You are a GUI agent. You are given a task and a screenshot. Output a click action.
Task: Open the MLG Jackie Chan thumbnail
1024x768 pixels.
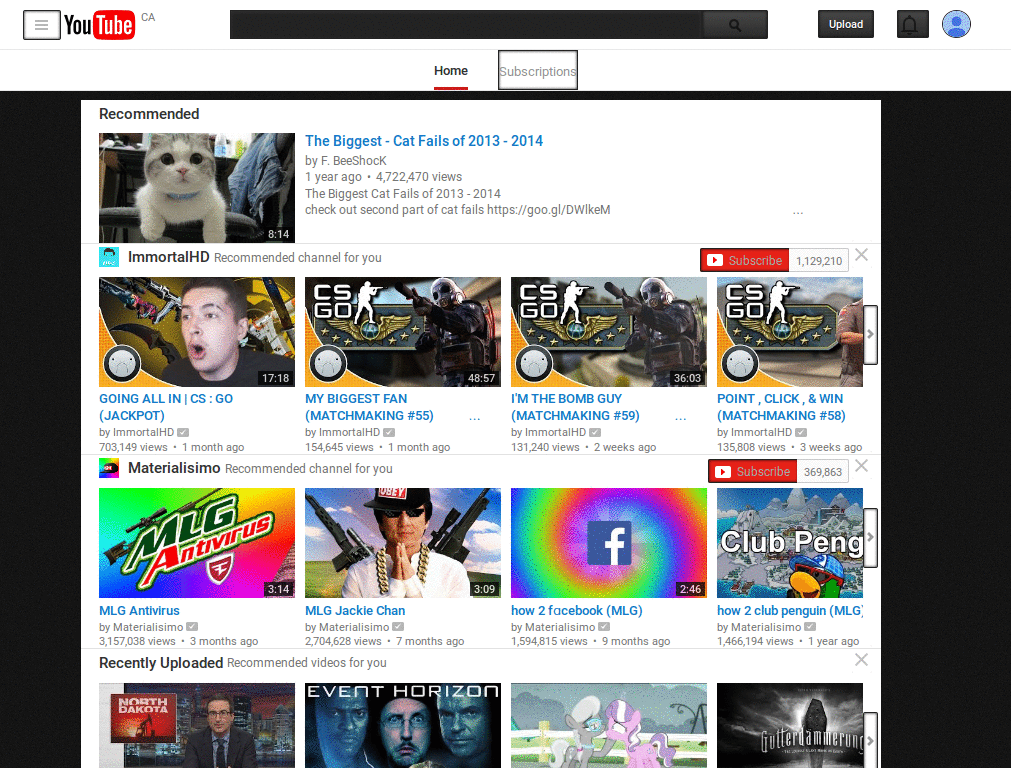click(x=403, y=543)
